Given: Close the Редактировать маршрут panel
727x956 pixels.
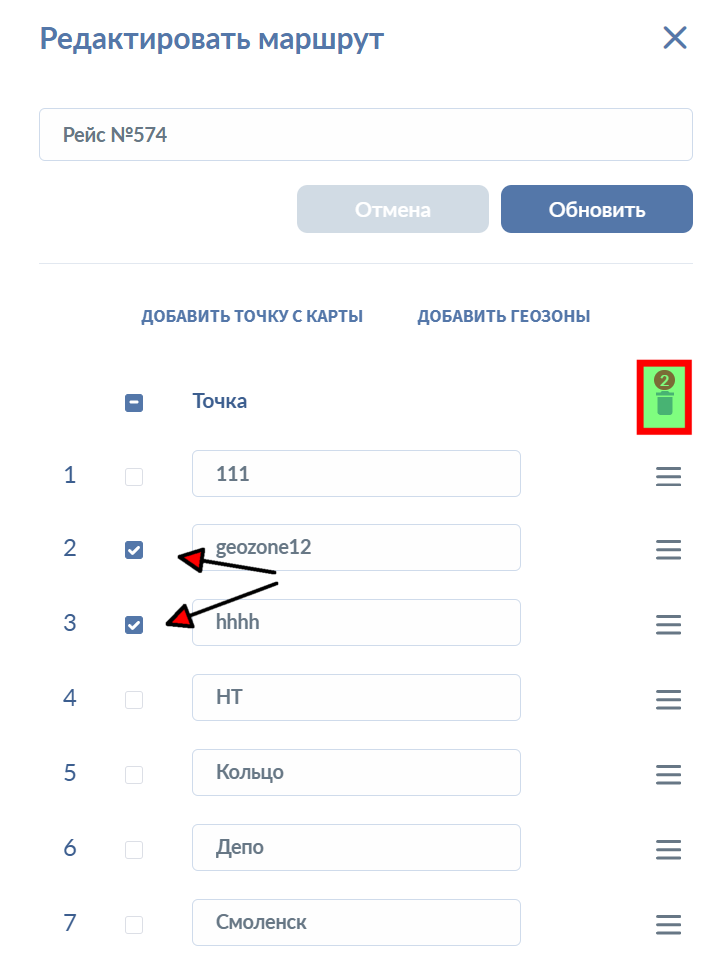Looking at the screenshot, I should click(675, 38).
